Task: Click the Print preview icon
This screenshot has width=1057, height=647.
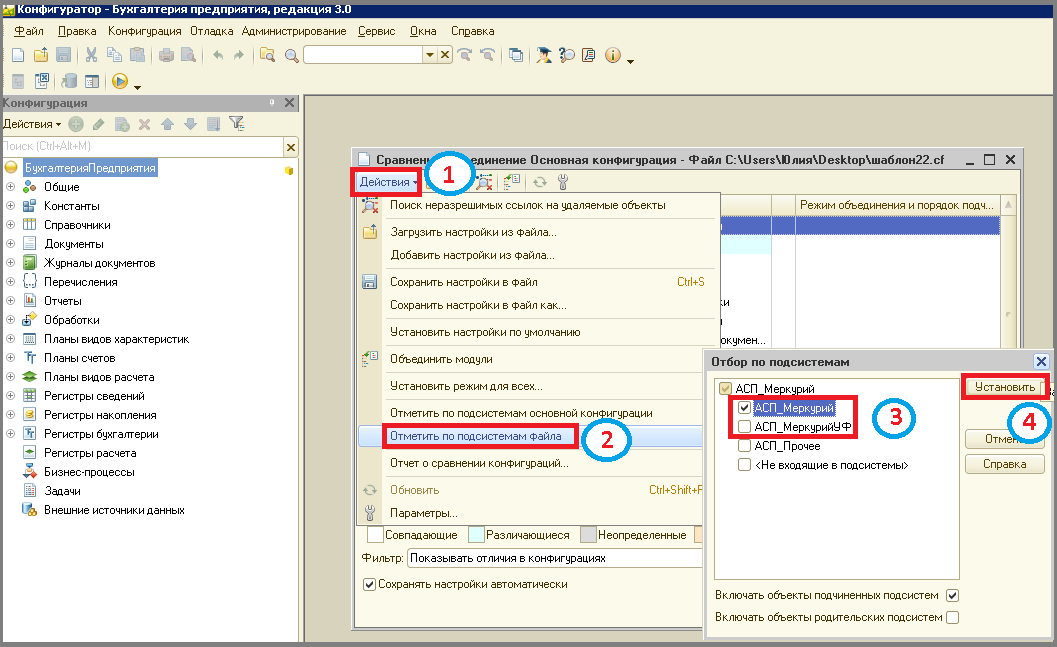Action: [189, 55]
